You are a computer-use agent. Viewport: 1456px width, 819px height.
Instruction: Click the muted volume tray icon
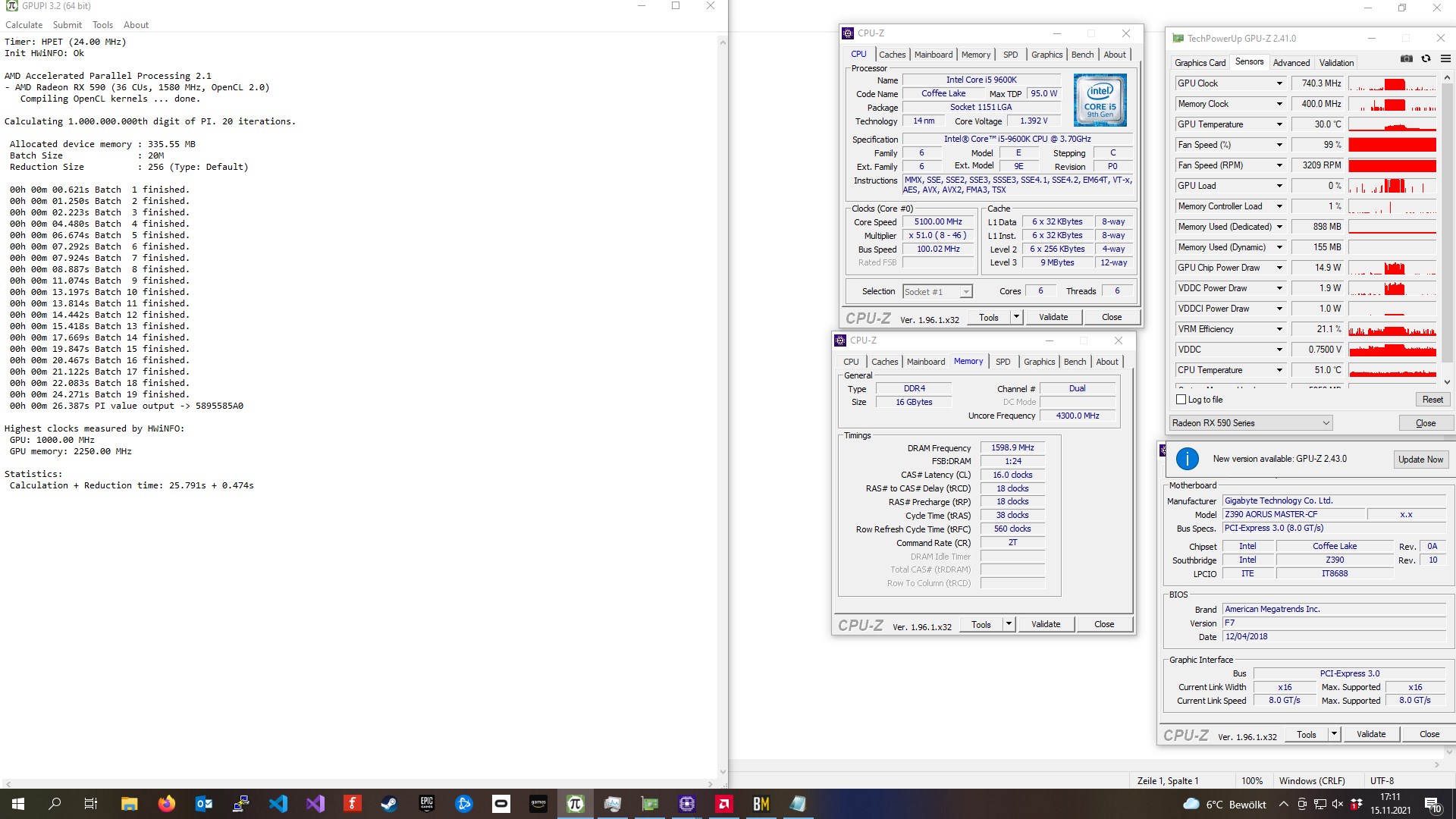(x=1338, y=804)
